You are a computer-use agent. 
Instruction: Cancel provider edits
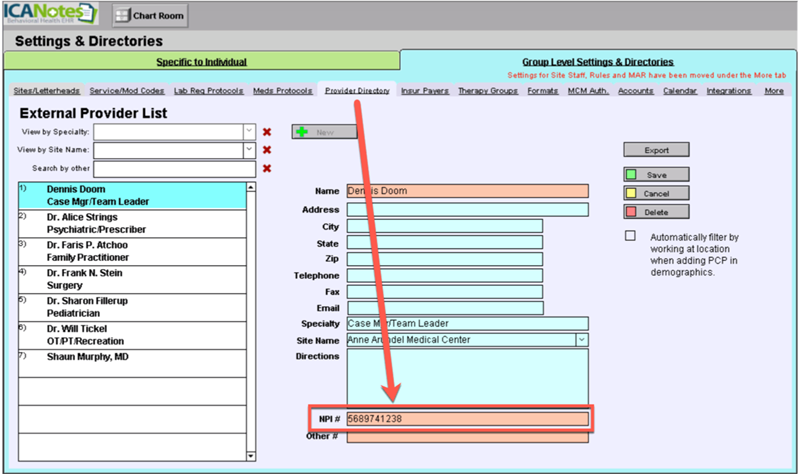(x=656, y=193)
